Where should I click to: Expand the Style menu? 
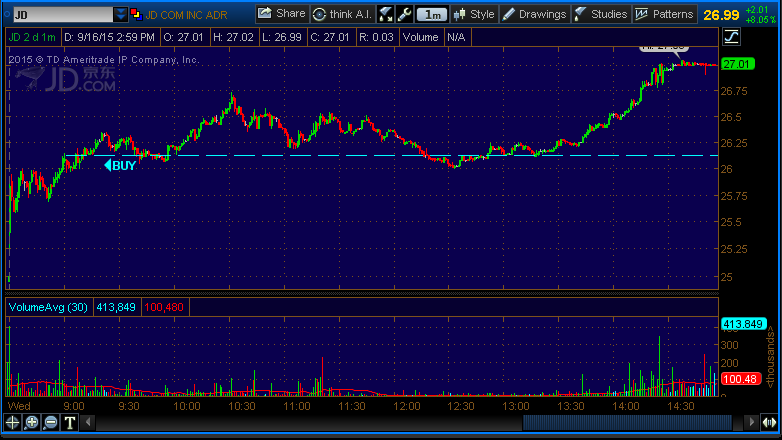474,15
